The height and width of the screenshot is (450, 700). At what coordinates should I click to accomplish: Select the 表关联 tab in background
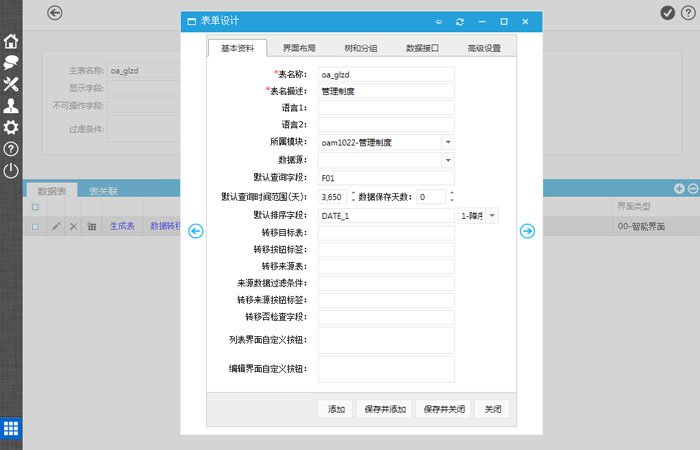[x=104, y=191]
